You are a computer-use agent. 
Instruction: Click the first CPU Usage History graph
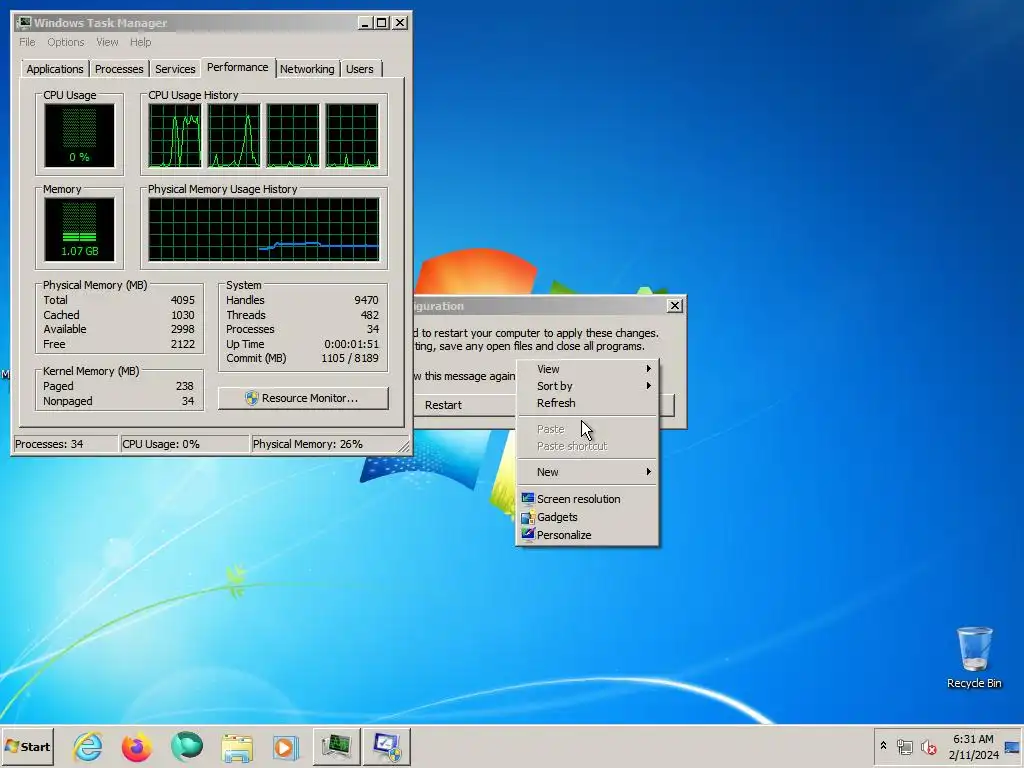point(175,135)
